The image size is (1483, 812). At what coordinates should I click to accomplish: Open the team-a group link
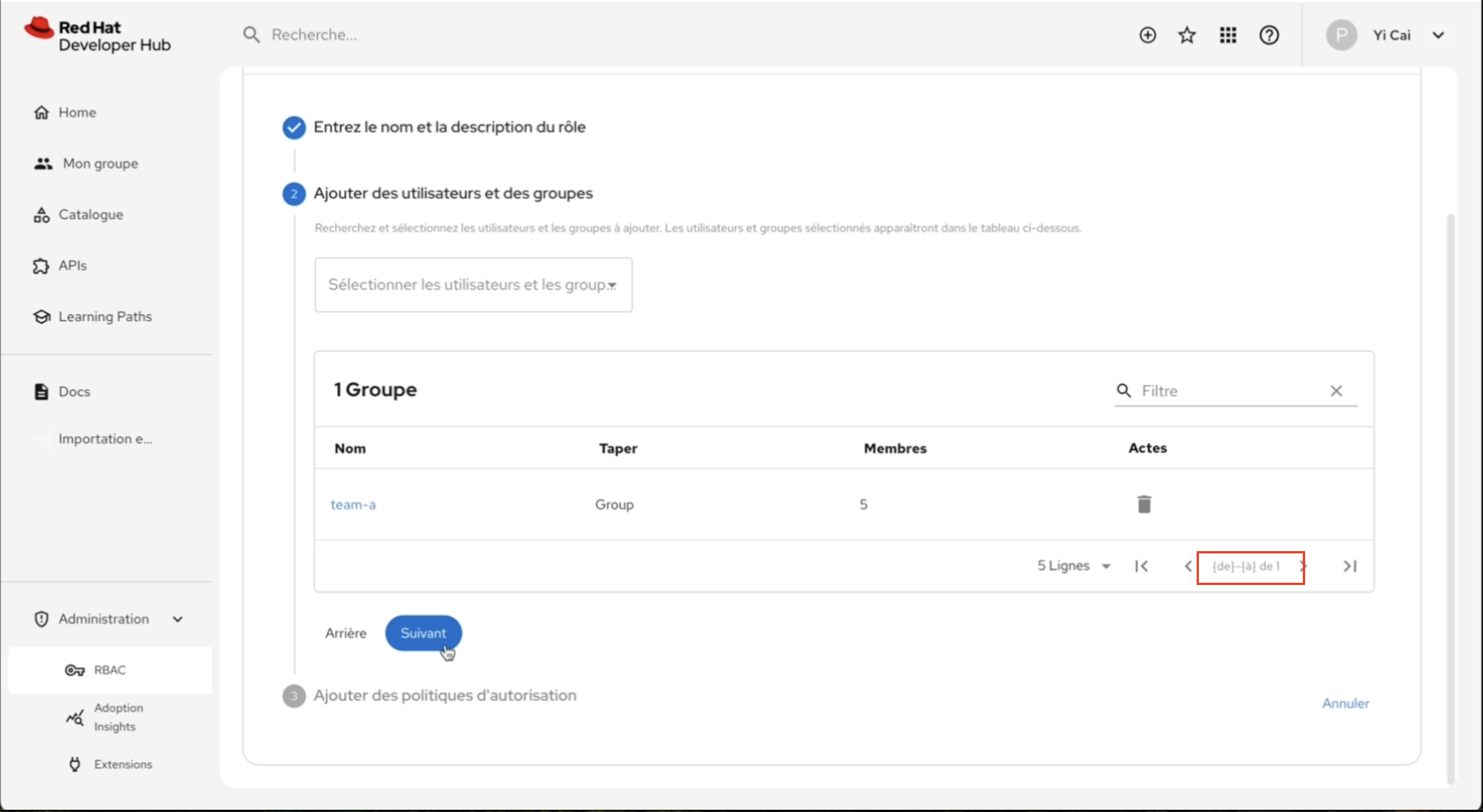click(353, 505)
